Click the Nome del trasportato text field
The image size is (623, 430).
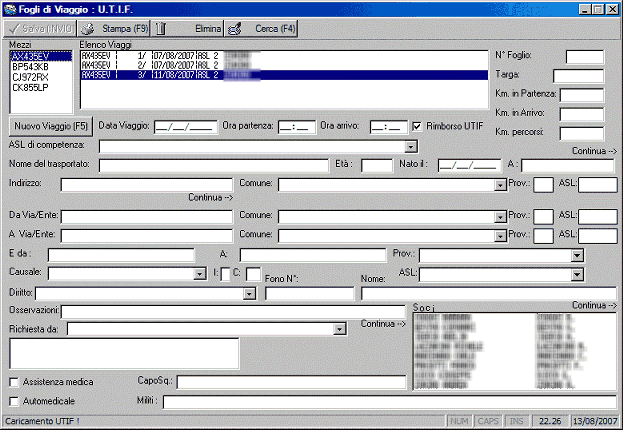(x=214, y=166)
